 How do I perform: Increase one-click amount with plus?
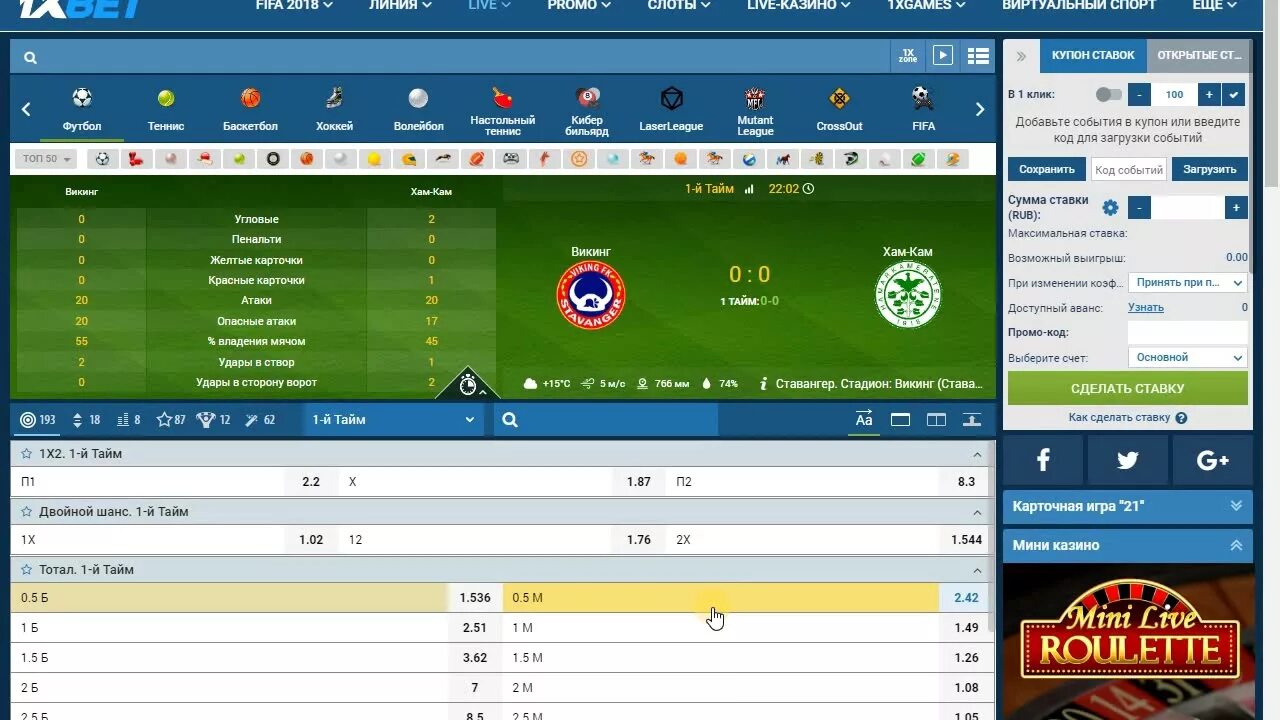(x=1209, y=95)
